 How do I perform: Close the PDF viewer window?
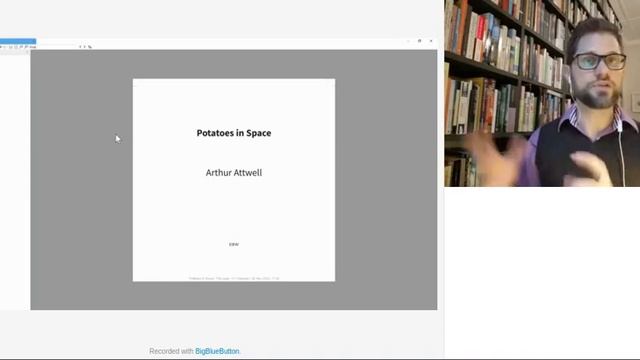[431, 41]
